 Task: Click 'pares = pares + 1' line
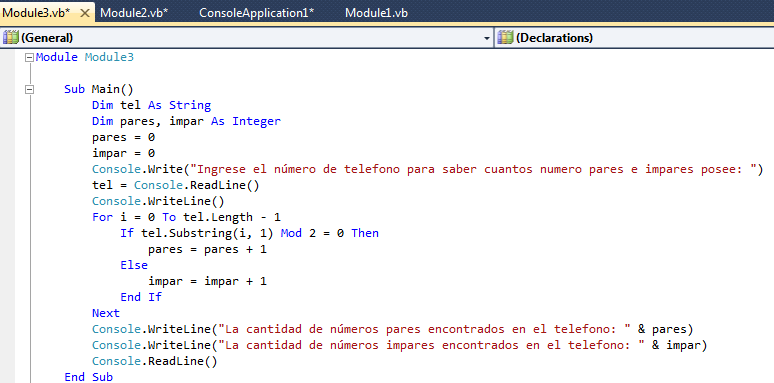(x=207, y=249)
